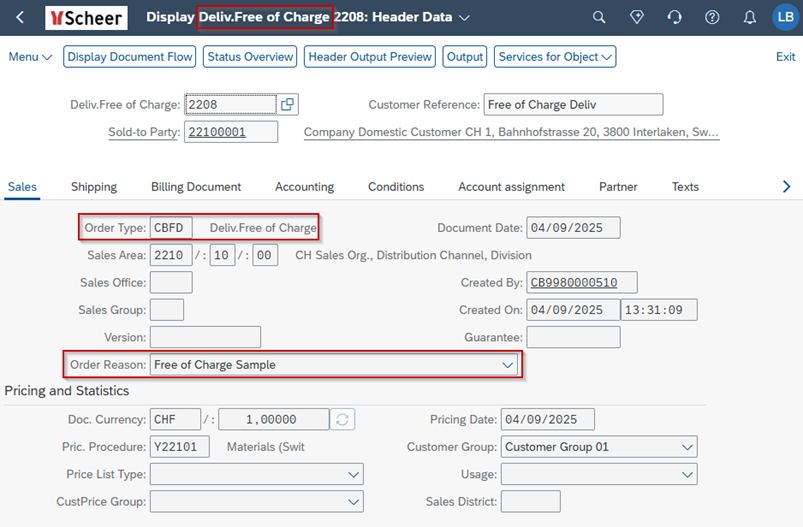Open the Account assignment tab

point(511,187)
